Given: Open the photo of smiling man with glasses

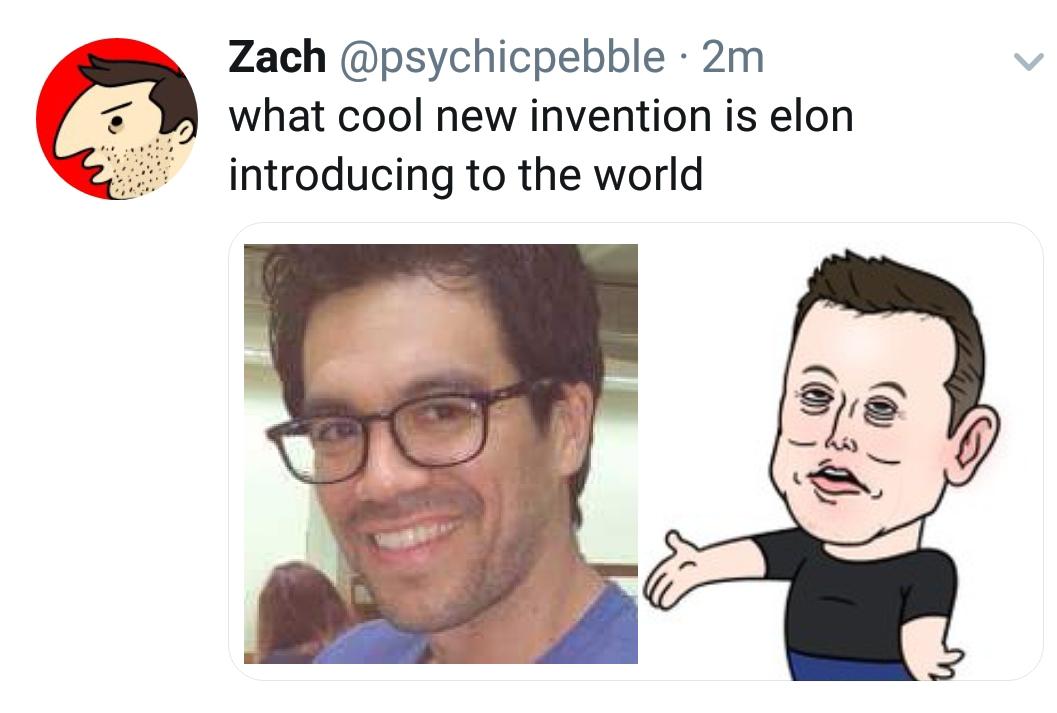Looking at the screenshot, I should (x=441, y=454).
